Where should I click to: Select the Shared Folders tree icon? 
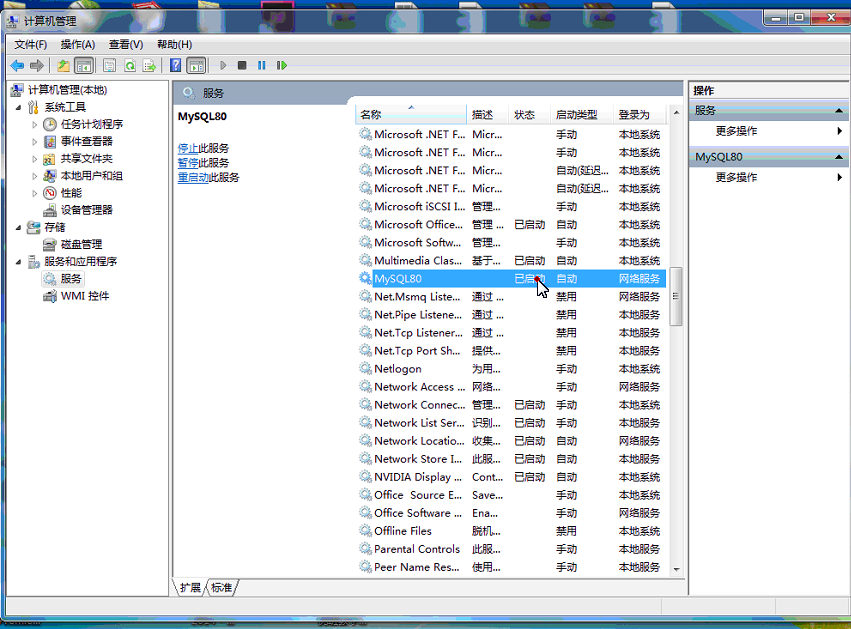point(50,159)
